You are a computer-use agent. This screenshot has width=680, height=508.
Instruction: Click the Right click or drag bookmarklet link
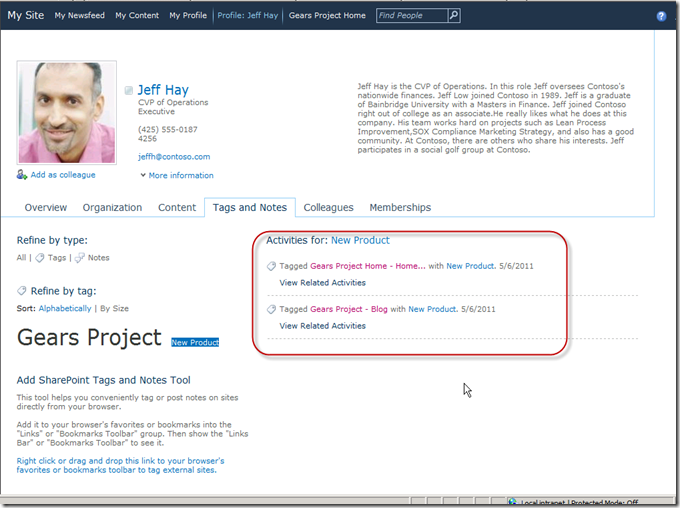pyautogui.click(x=121, y=465)
